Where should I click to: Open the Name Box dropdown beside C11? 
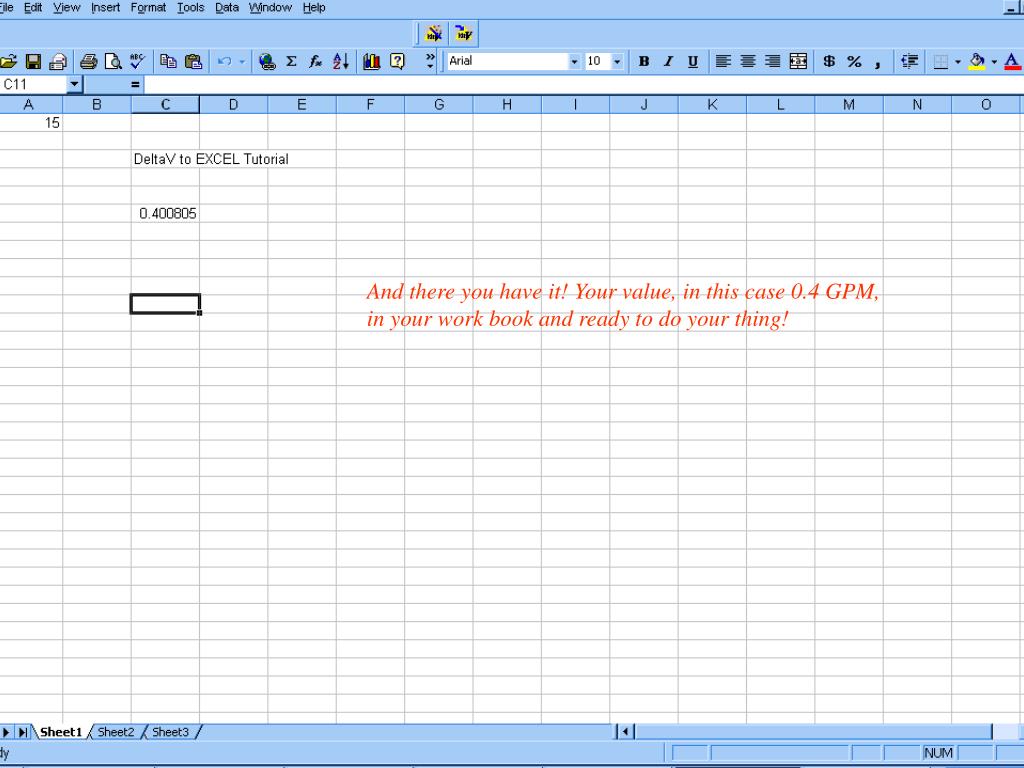click(74, 84)
